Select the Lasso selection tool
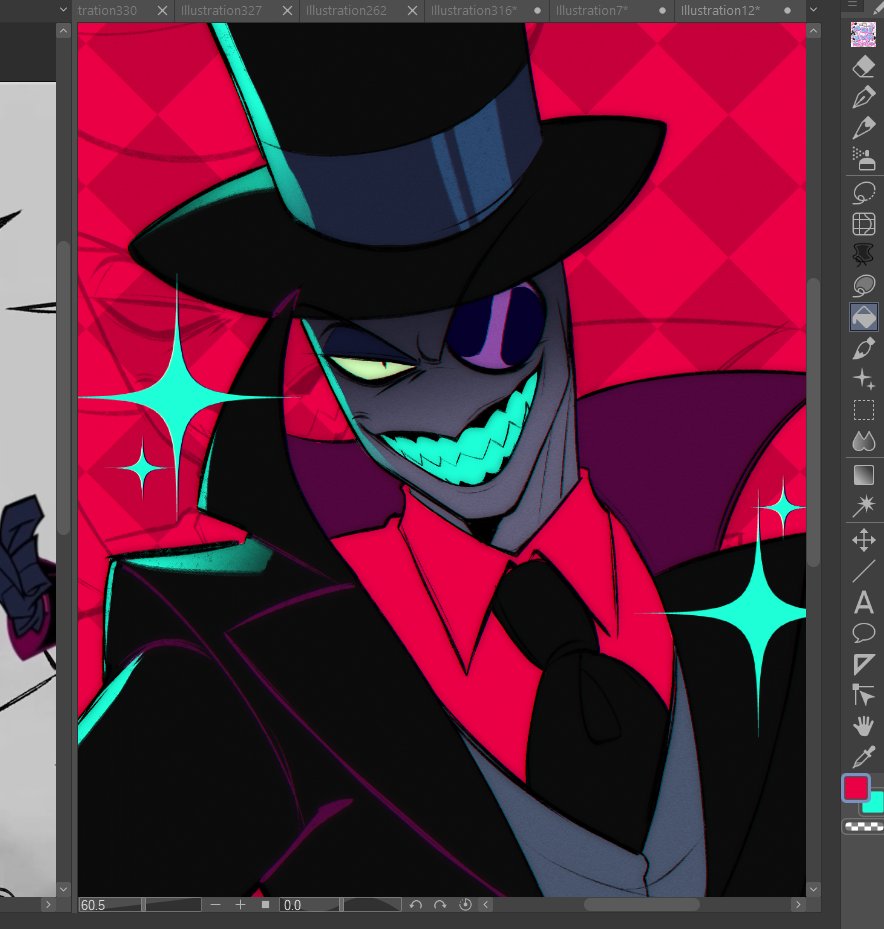Viewport: 884px width, 929px height. 863,193
